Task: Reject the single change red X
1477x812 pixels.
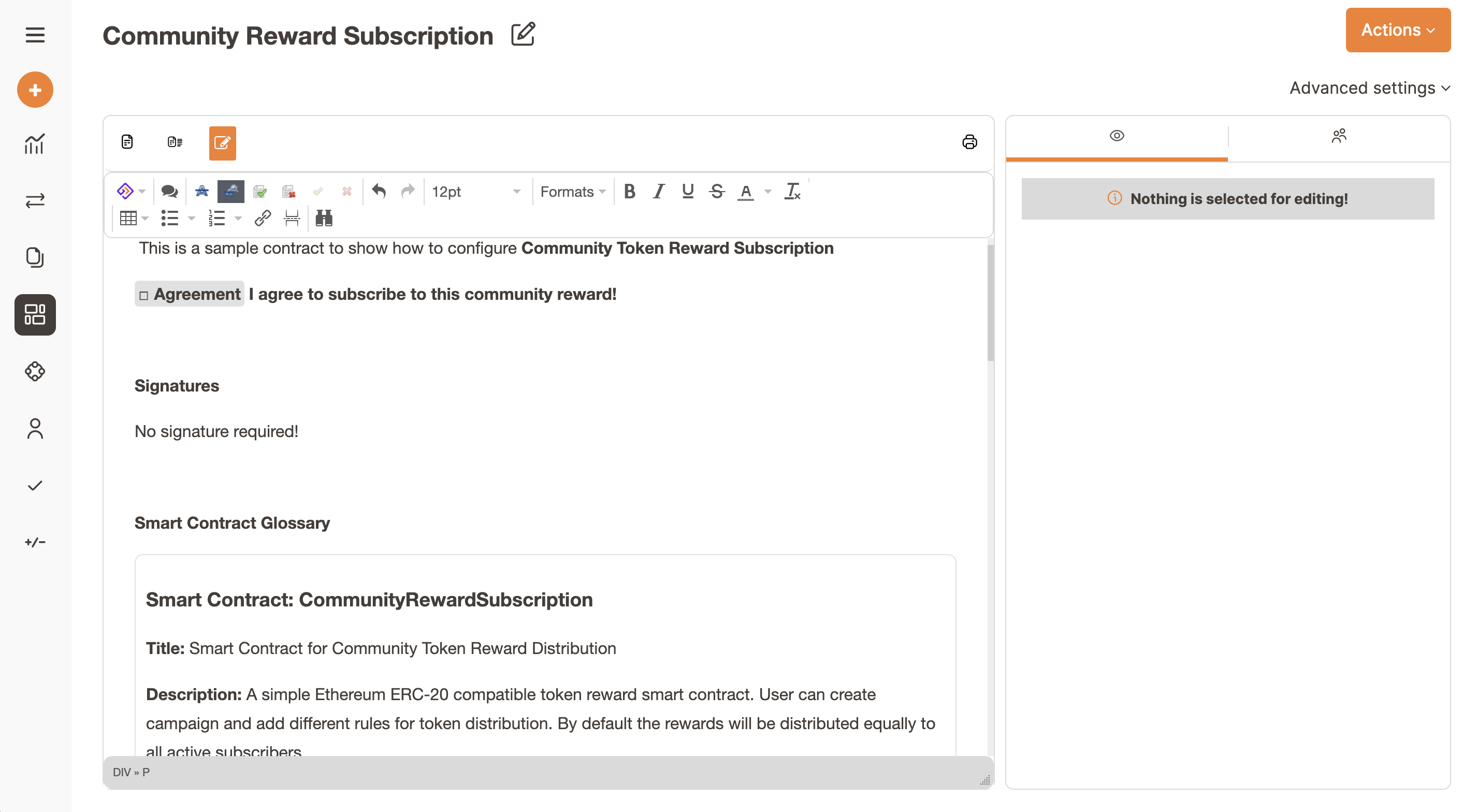Action: (347, 191)
